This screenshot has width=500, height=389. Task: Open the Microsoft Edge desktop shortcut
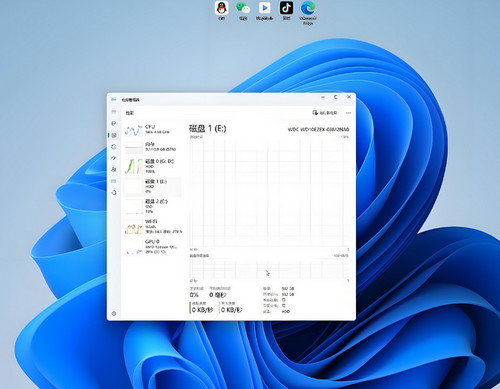pyautogui.click(x=308, y=13)
